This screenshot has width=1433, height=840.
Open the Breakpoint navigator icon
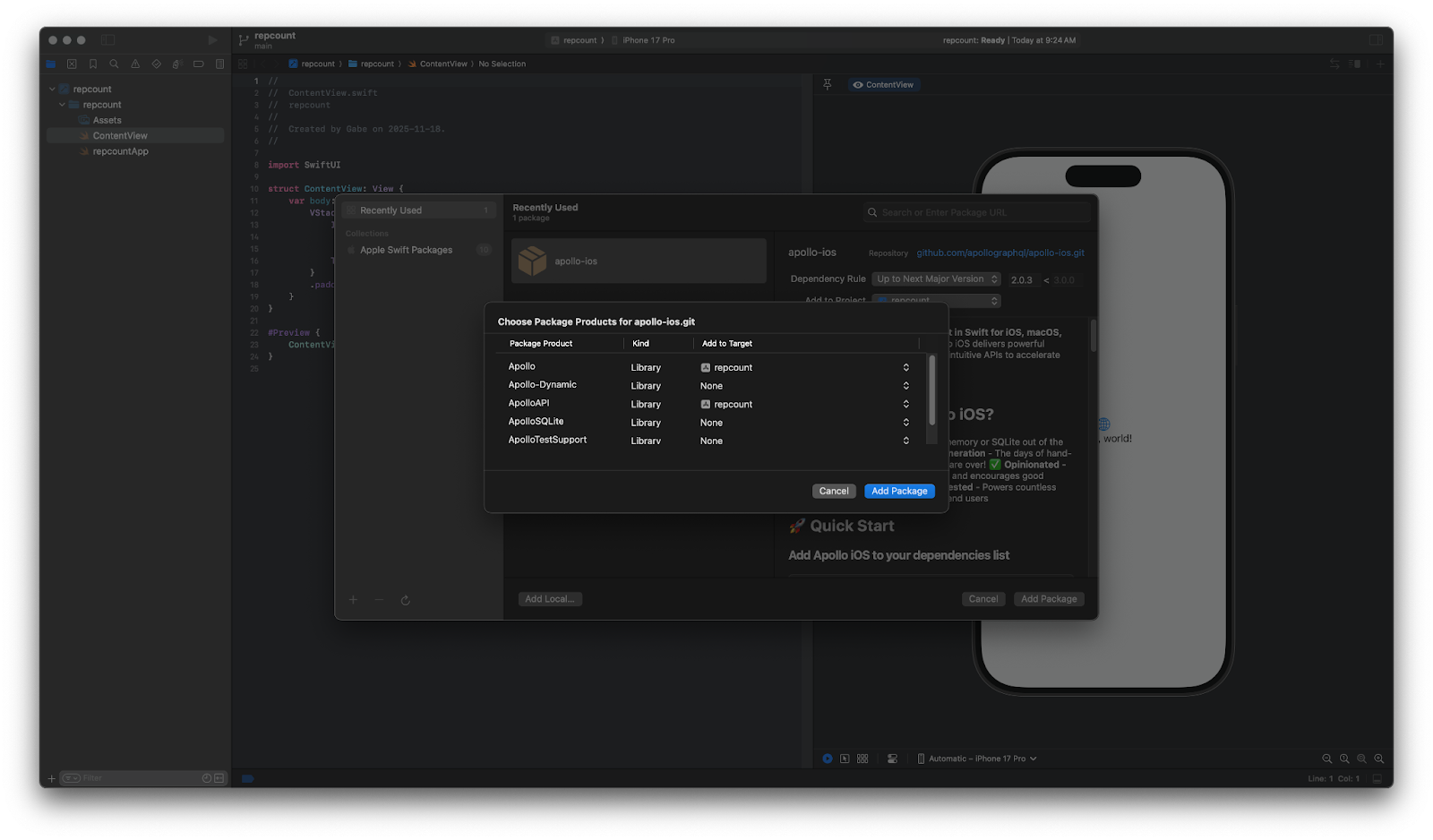198,64
